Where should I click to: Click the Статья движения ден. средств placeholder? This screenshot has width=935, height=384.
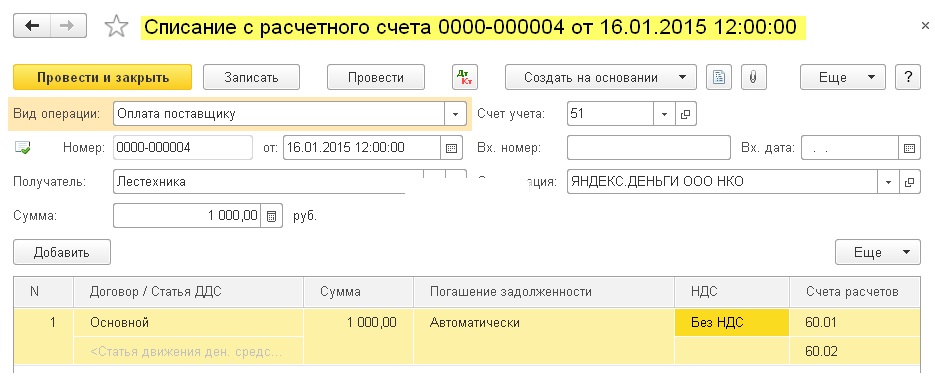point(188,351)
